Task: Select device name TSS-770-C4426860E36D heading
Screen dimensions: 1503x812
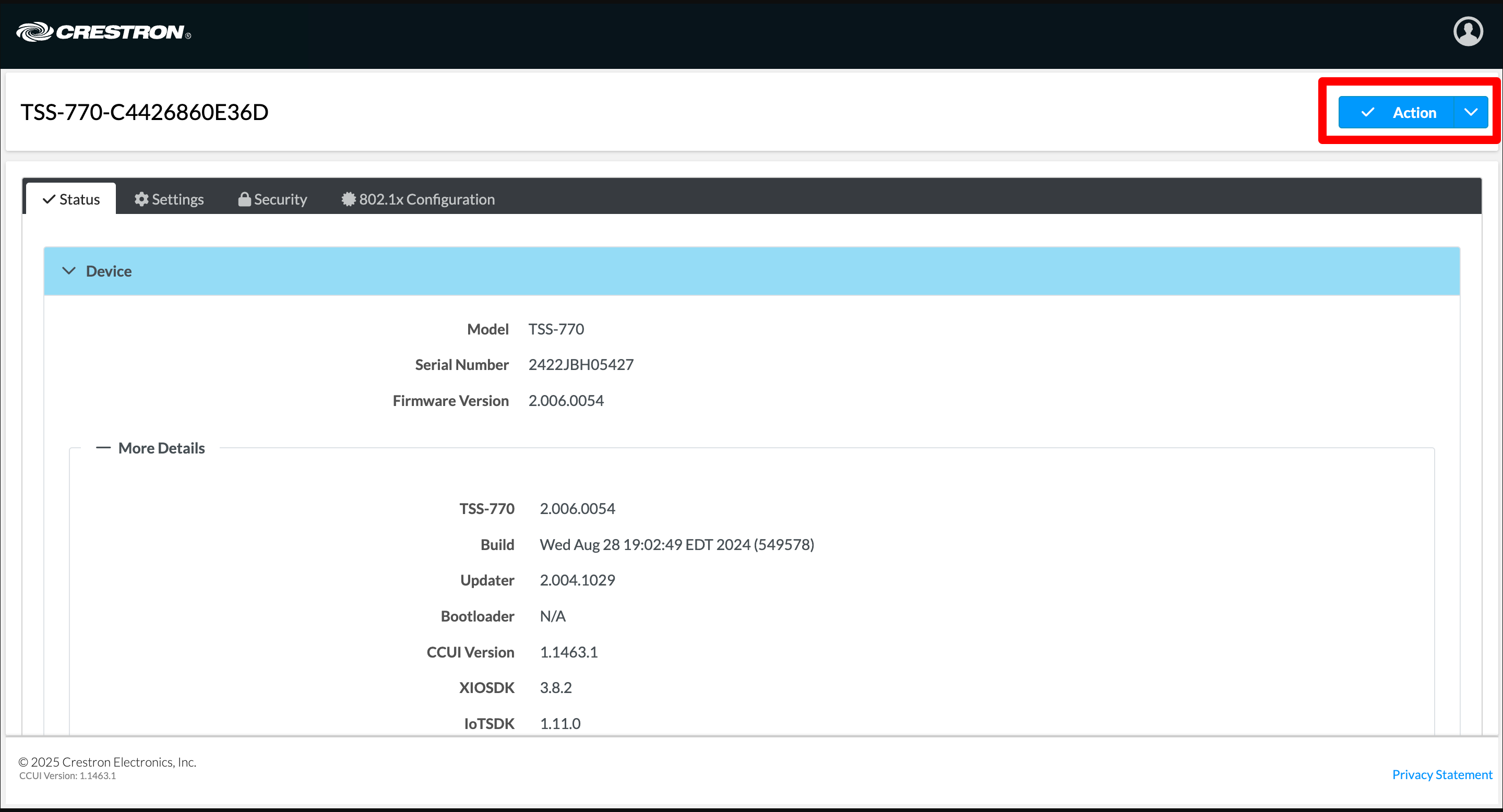Action: tap(145, 112)
